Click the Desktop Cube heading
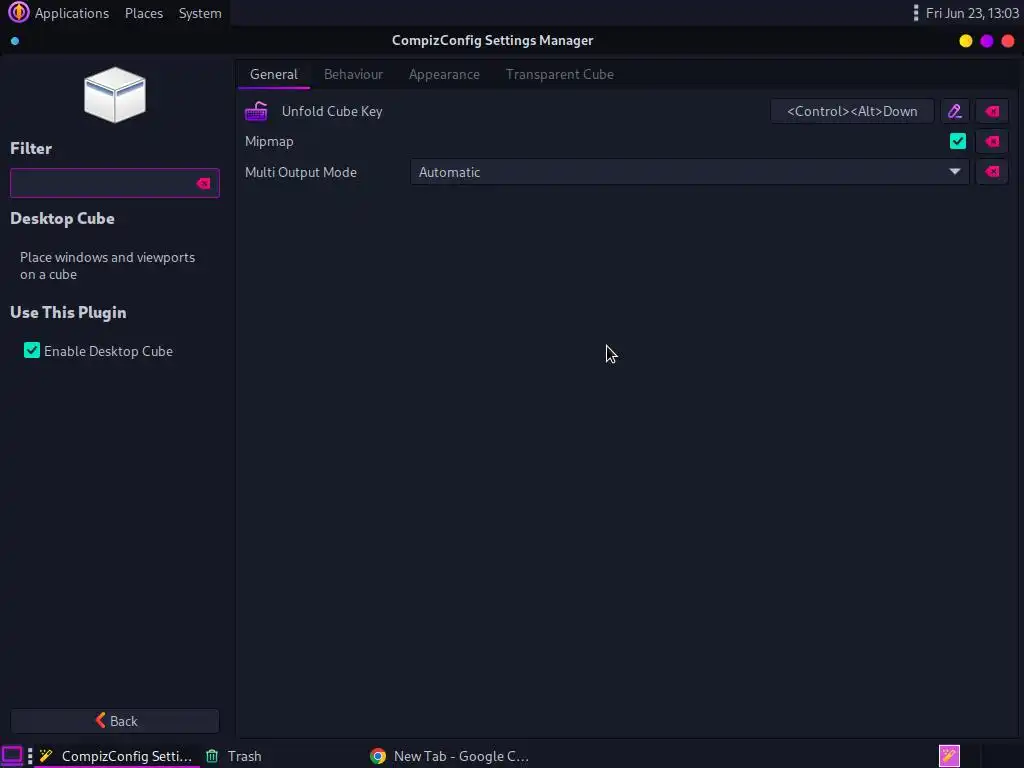This screenshot has width=1024, height=768. pyautogui.click(x=62, y=219)
